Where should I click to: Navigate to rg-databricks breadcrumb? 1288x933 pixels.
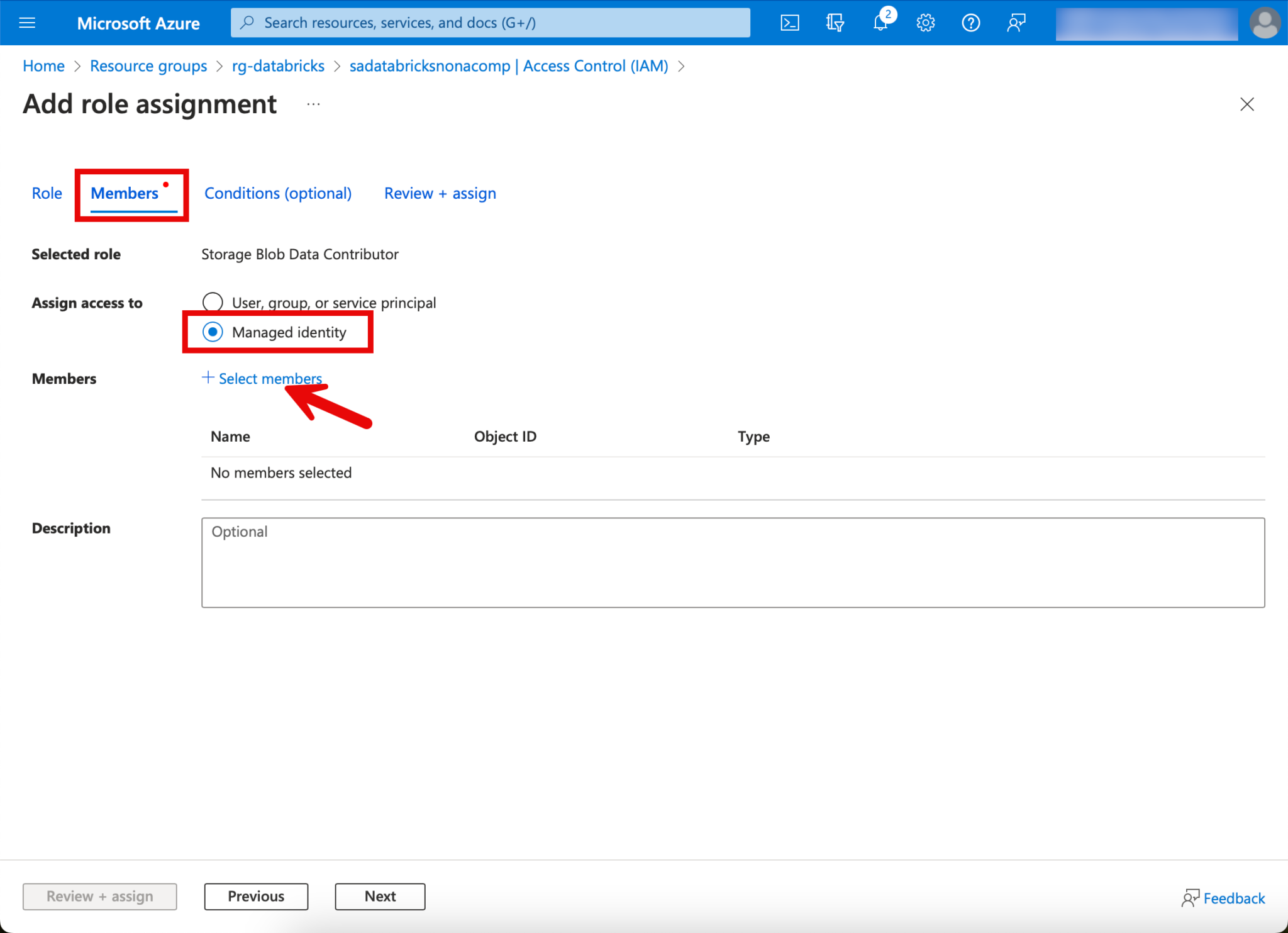click(278, 66)
